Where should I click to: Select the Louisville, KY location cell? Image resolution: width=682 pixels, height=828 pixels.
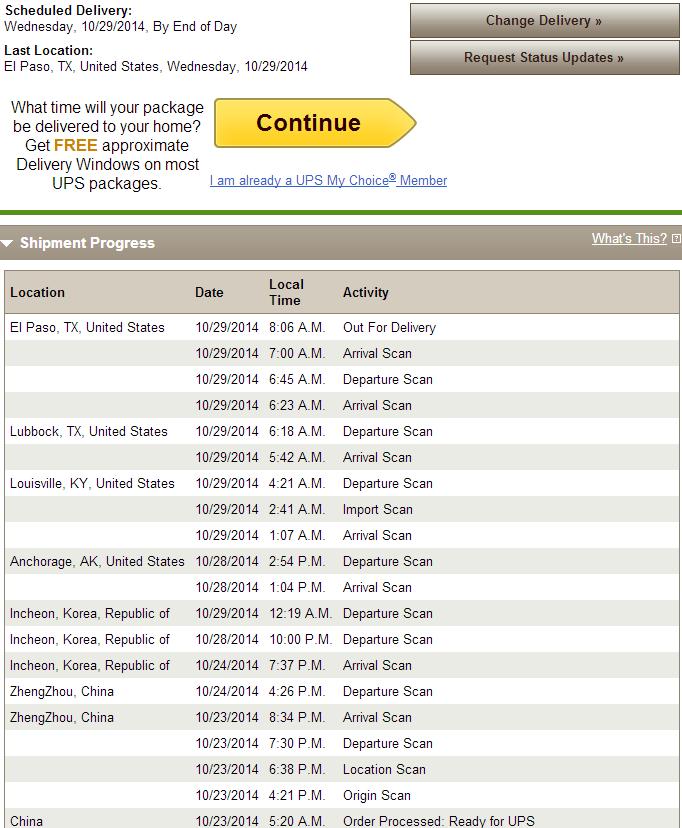pyautogui.click(x=92, y=483)
